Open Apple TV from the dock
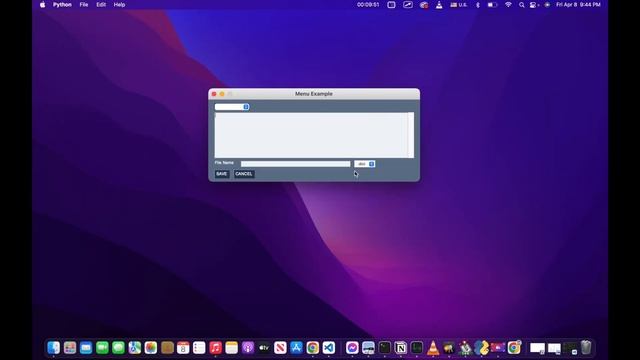Image resolution: width=640 pixels, height=360 pixels. coord(264,348)
